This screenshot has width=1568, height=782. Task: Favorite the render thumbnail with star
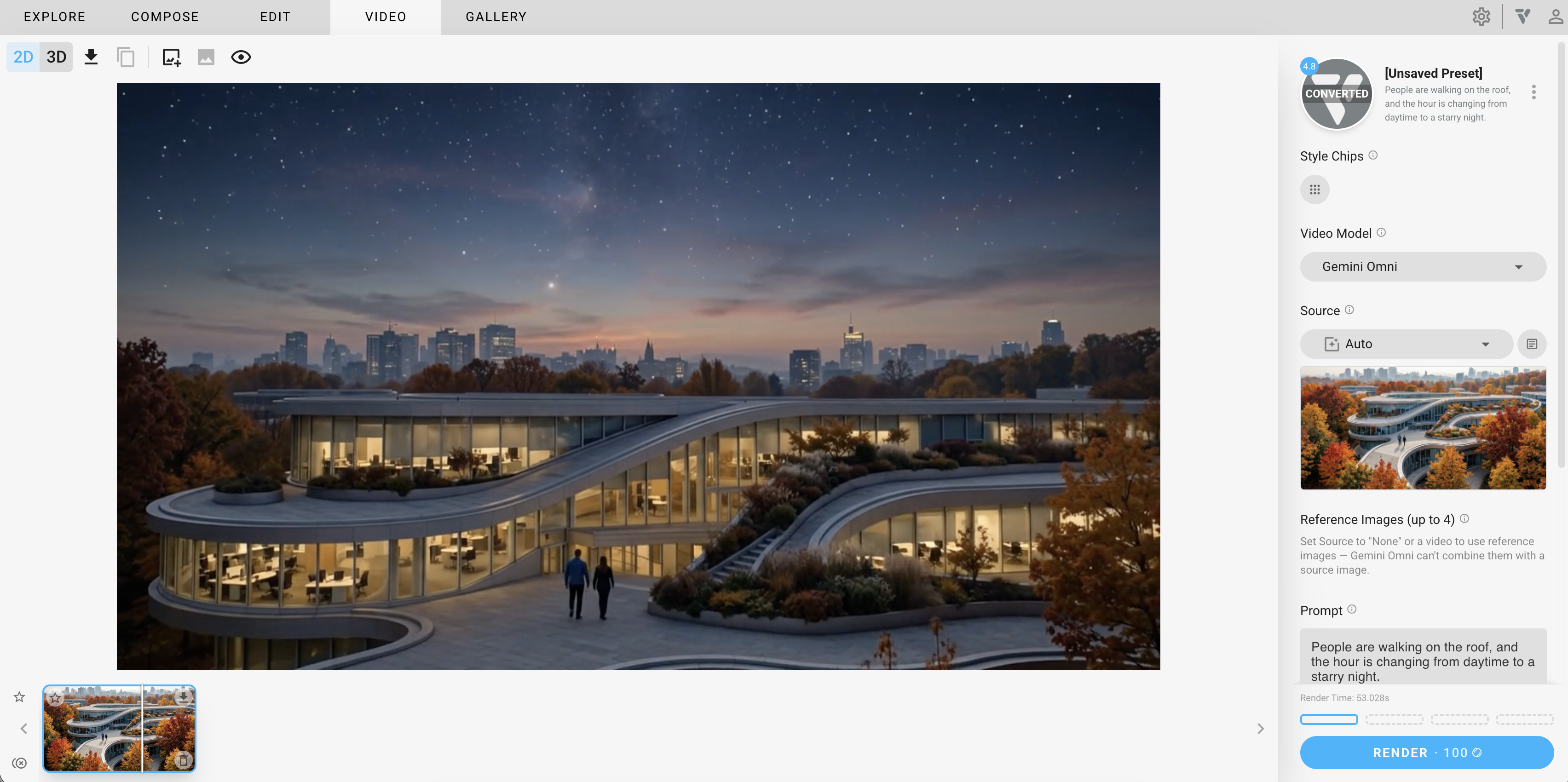coord(55,697)
